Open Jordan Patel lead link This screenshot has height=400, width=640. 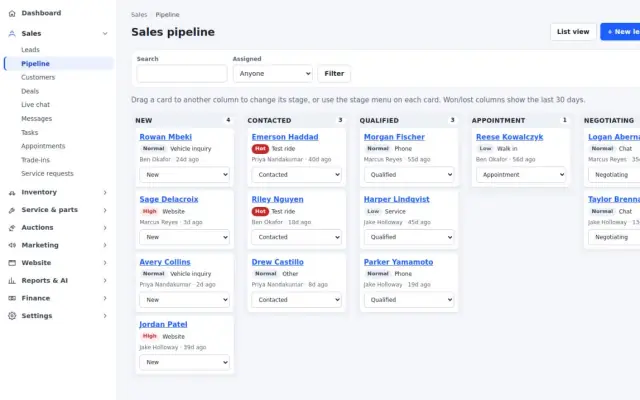[163, 324]
